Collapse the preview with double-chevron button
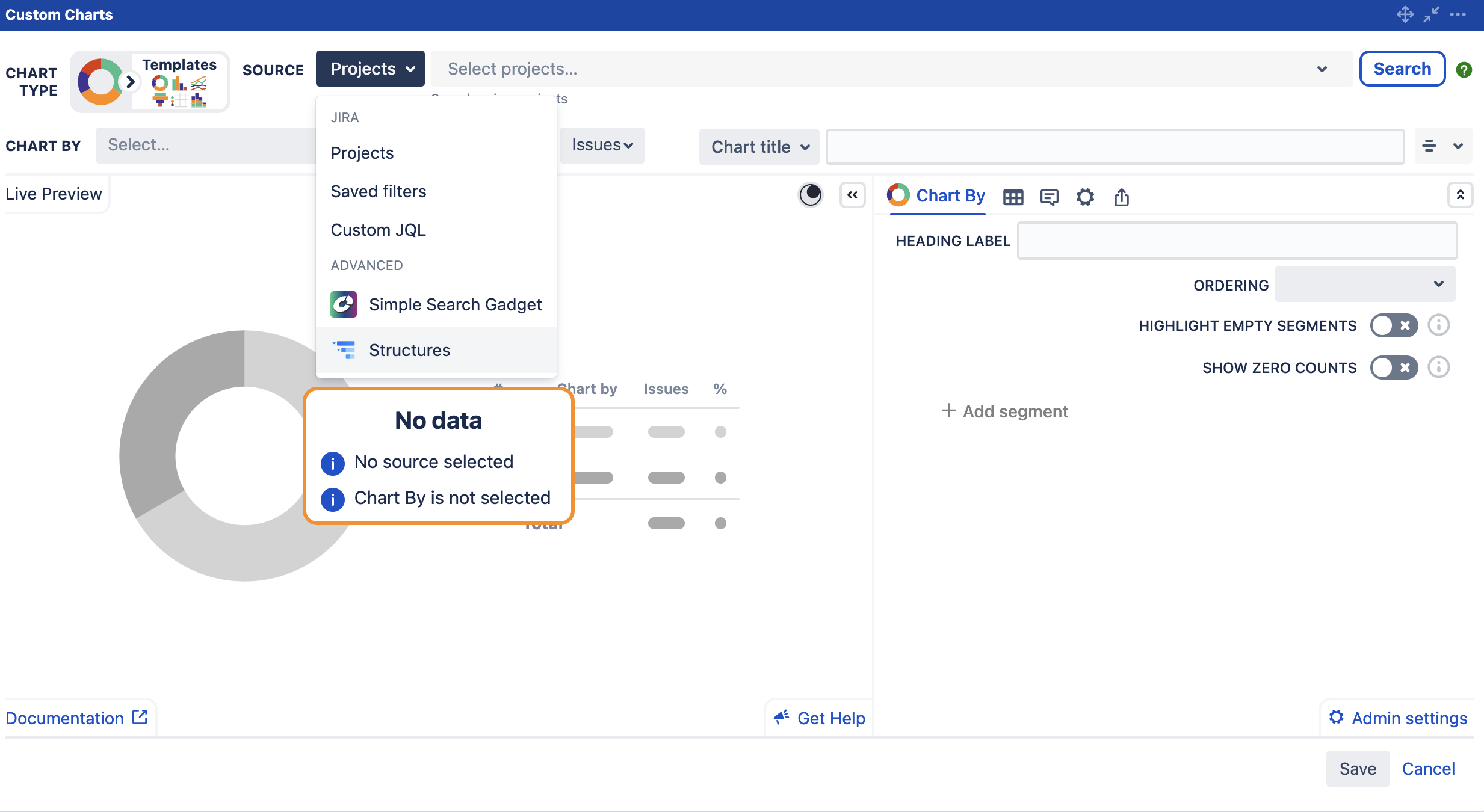The height and width of the screenshot is (812, 1484). tap(852, 194)
